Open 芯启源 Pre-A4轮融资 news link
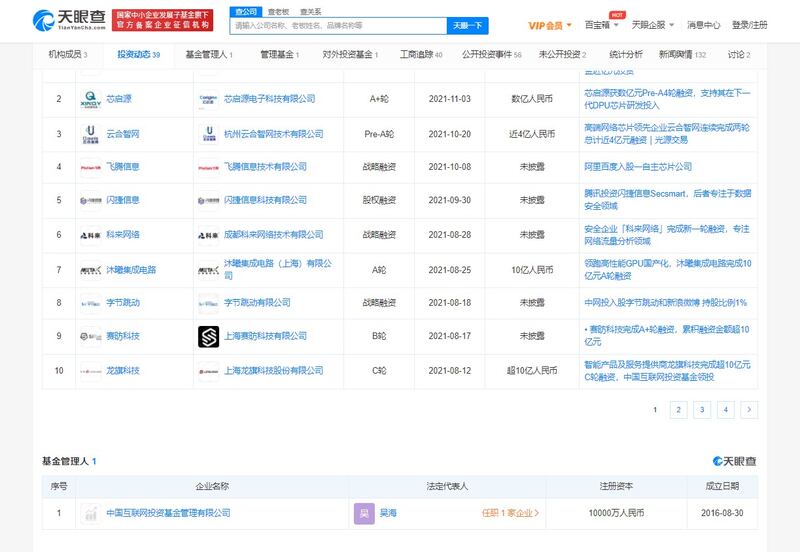 click(667, 99)
